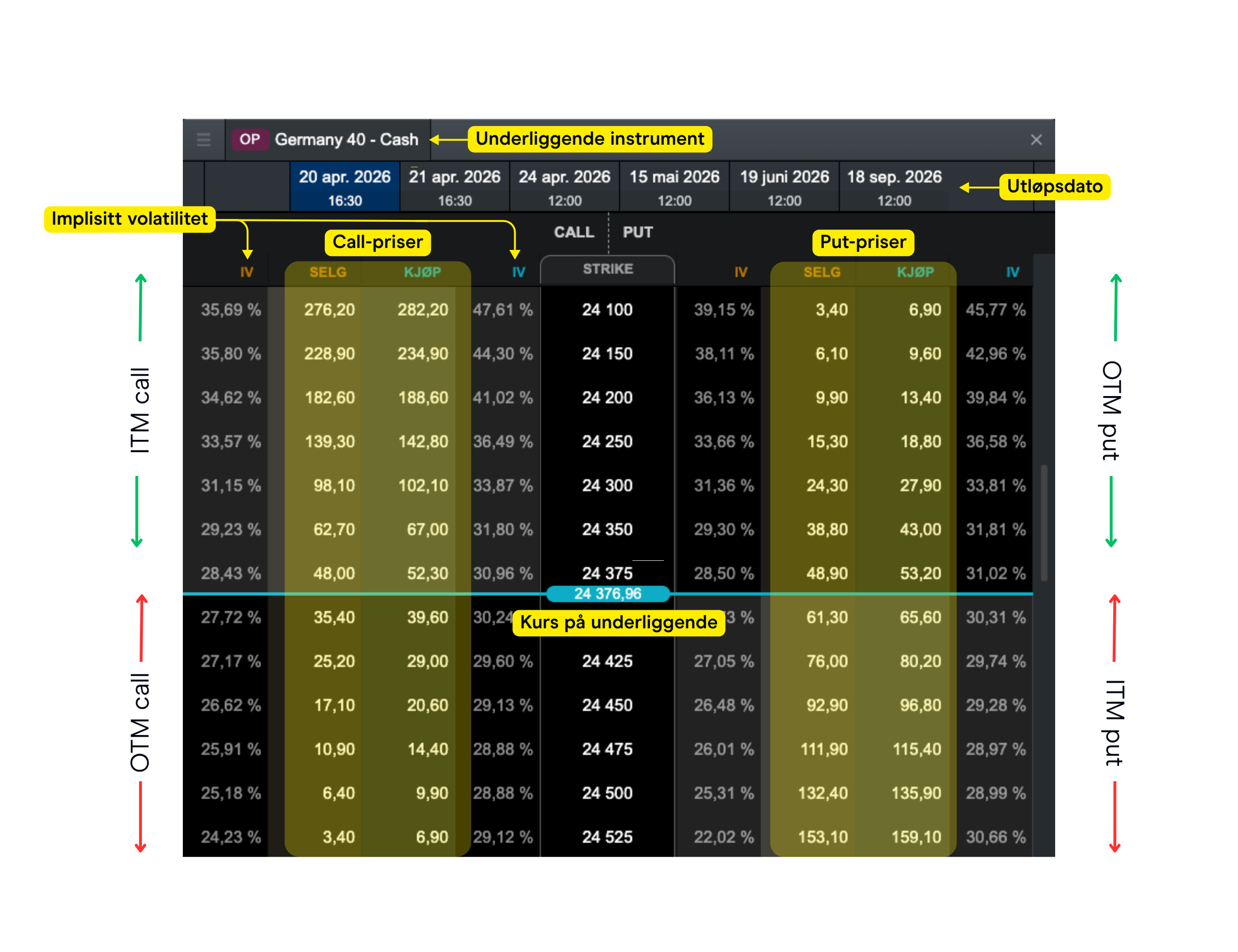Click the vertical scrollbar thumb
This screenshot has width=1238, height=952.
click(x=1044, y=523)
